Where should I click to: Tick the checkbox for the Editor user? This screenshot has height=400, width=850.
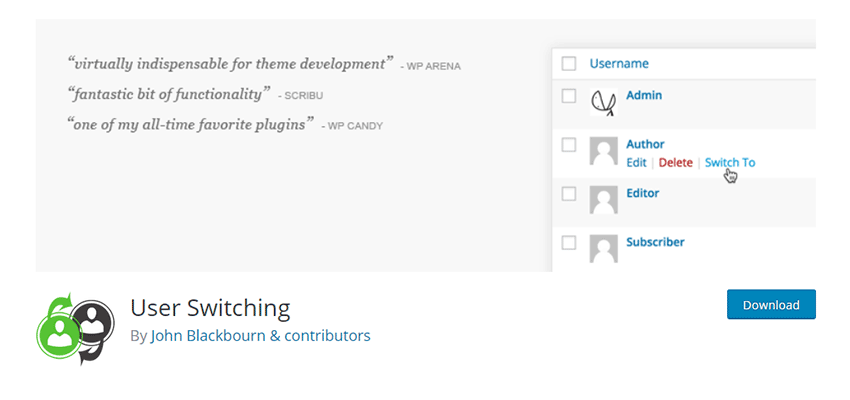(569, 194)
